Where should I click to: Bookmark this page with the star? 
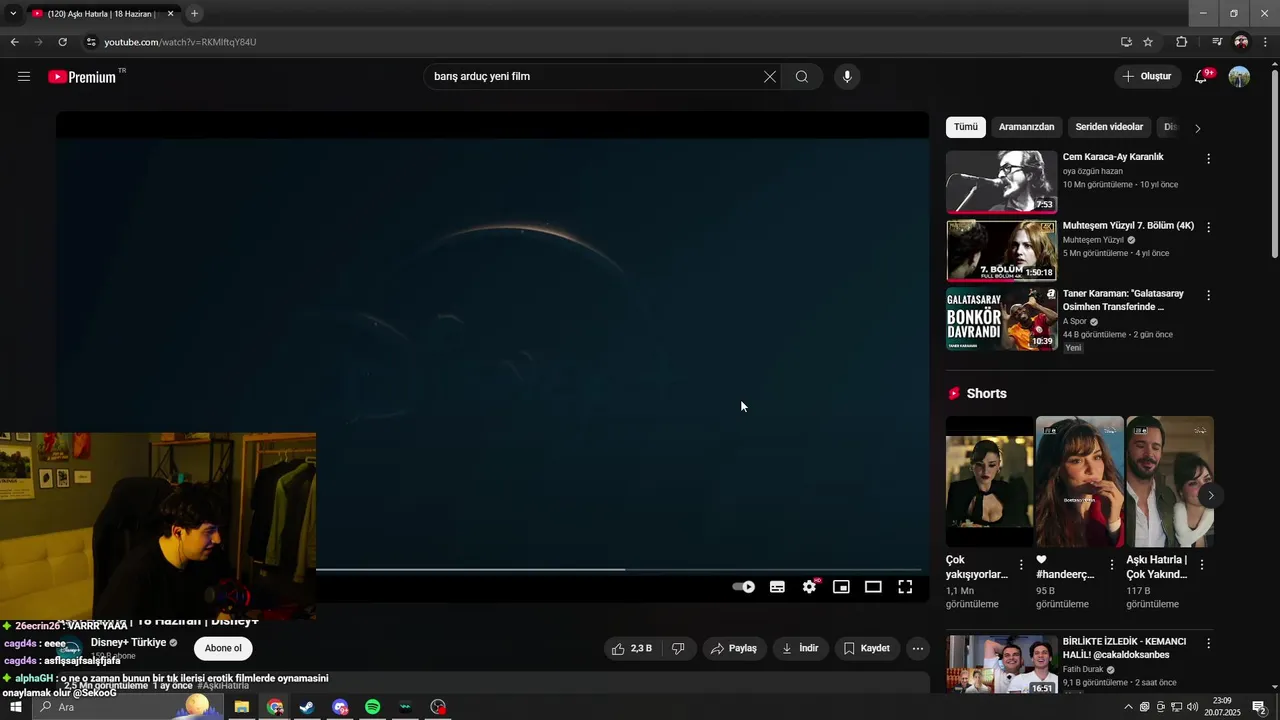click(x=1148, y=42)
